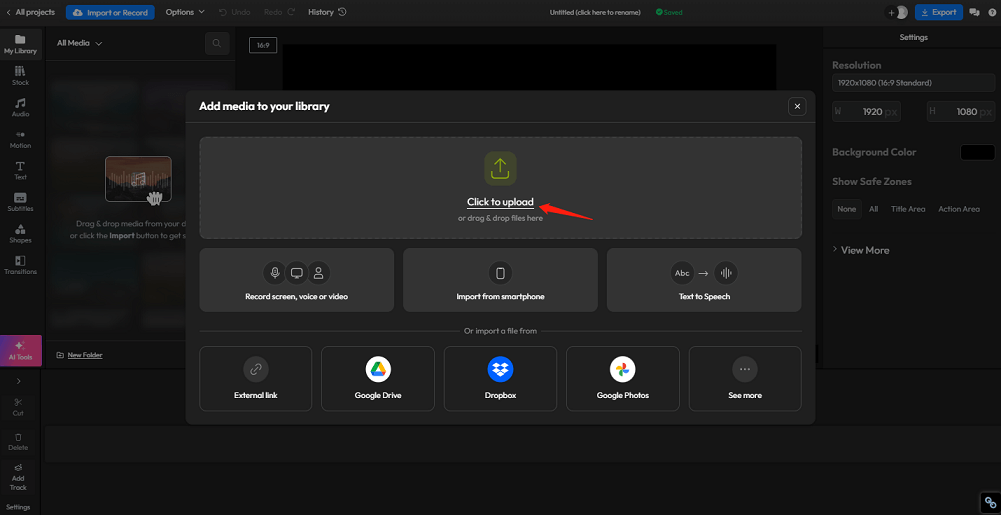Click the Click to upload link
The height and width of the screenshot is (515, 1001).
click(x=500, y=202)
